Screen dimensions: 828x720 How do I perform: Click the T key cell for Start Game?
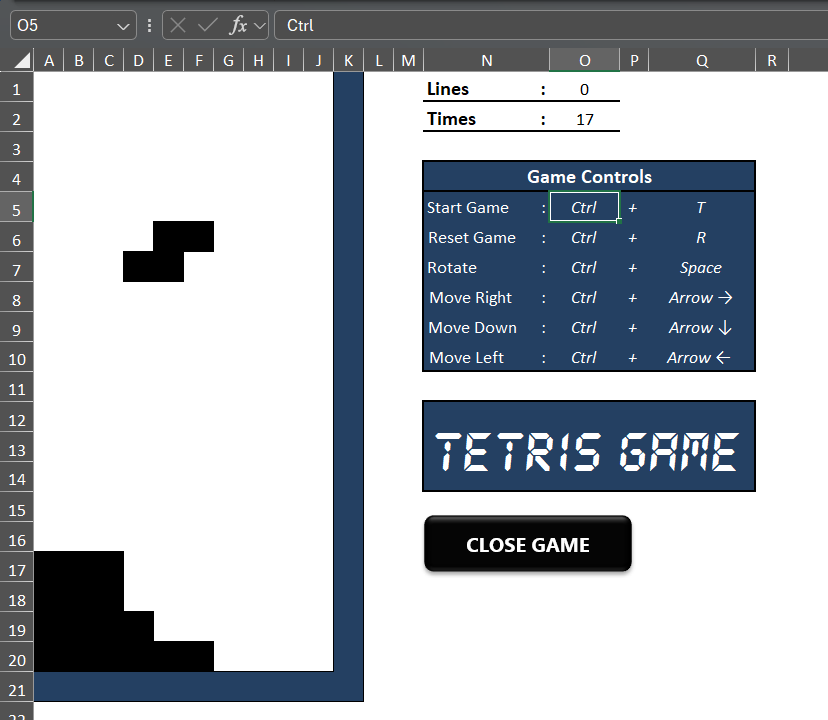coord(701,207)
